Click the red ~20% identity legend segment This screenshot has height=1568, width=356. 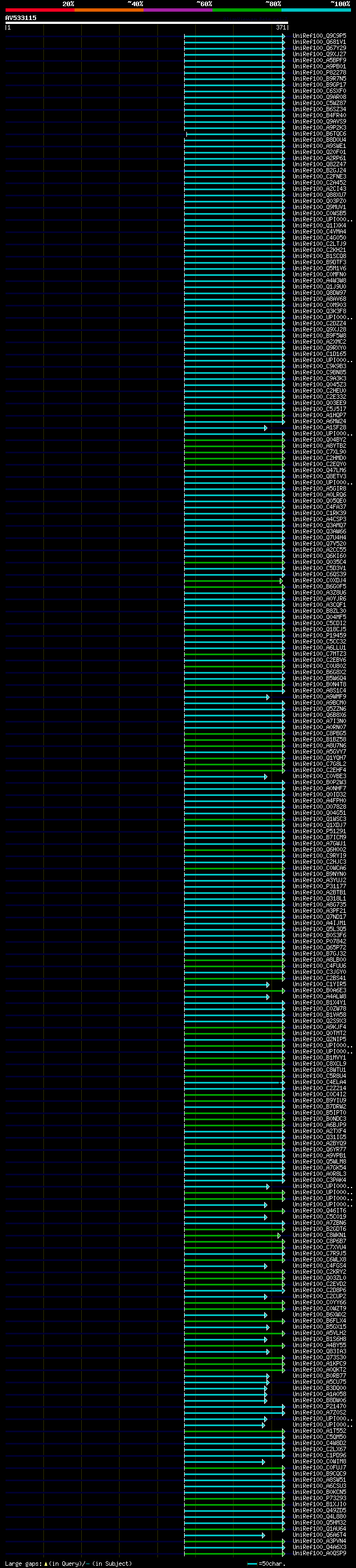coord(39,10)
